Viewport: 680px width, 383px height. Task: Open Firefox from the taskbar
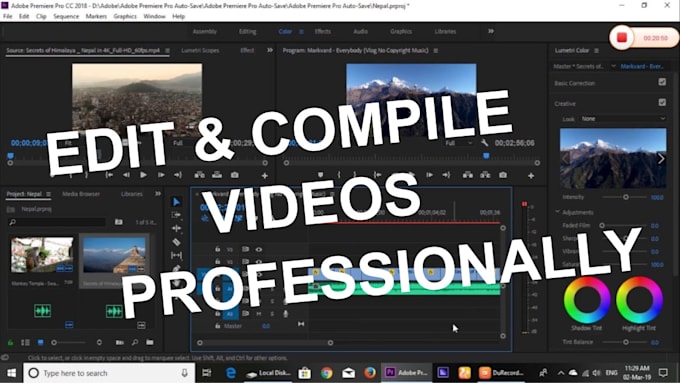click(370, 373)
